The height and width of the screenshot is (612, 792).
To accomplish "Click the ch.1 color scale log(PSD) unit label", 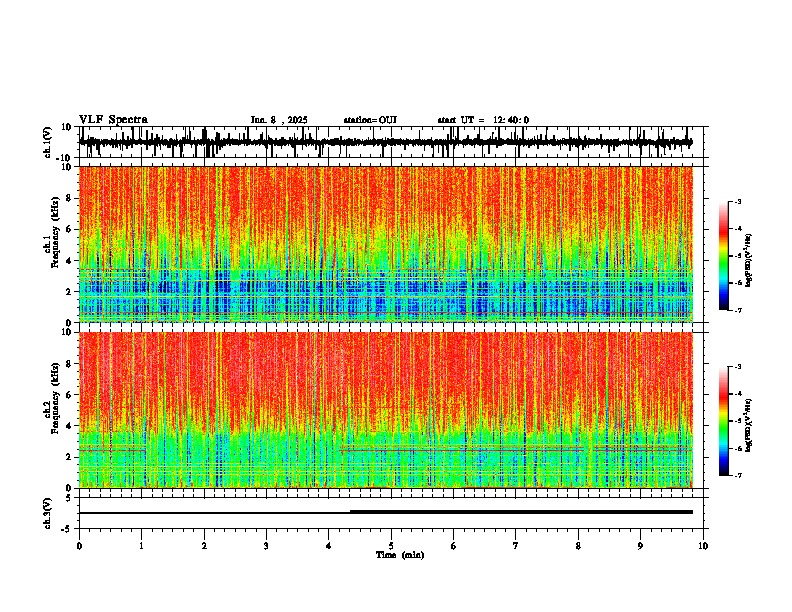I will point(749,261).
